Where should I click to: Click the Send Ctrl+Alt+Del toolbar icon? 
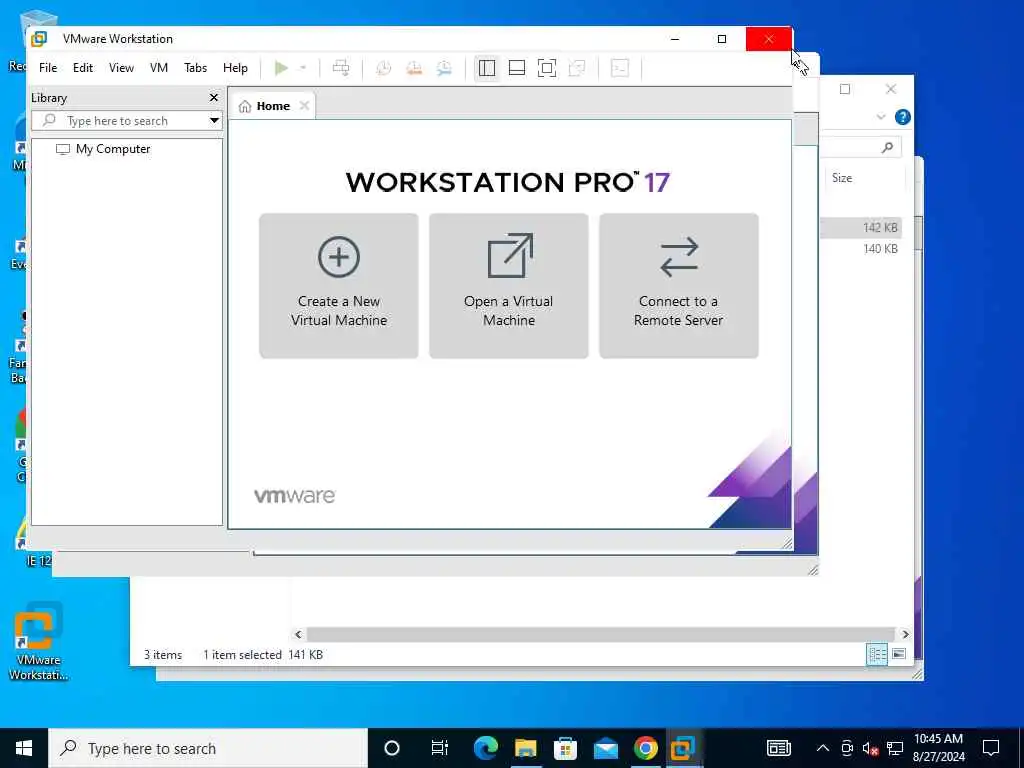coord(341,68)
